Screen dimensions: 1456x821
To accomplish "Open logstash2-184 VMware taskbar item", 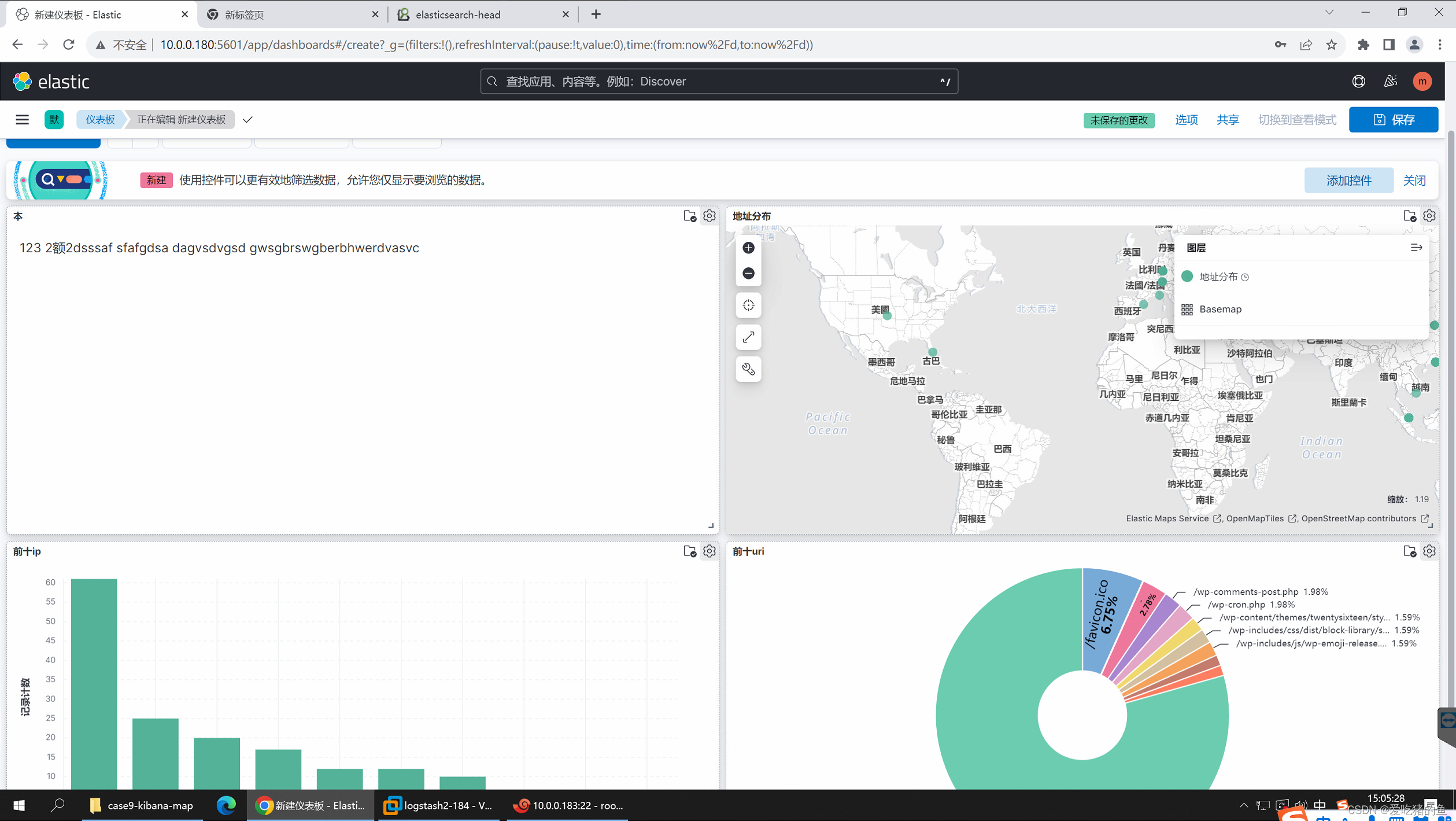I will [x=439, y=805].
